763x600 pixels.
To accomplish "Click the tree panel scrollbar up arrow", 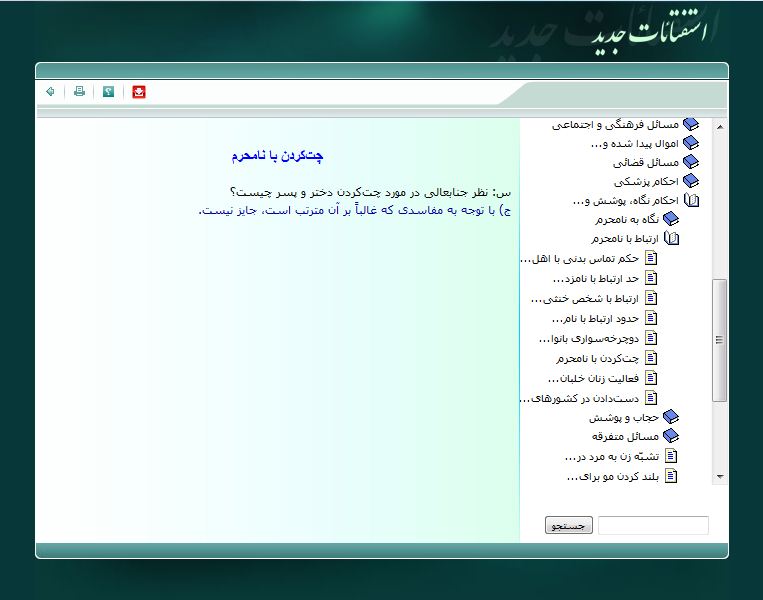I will click(x=719, y=125).
